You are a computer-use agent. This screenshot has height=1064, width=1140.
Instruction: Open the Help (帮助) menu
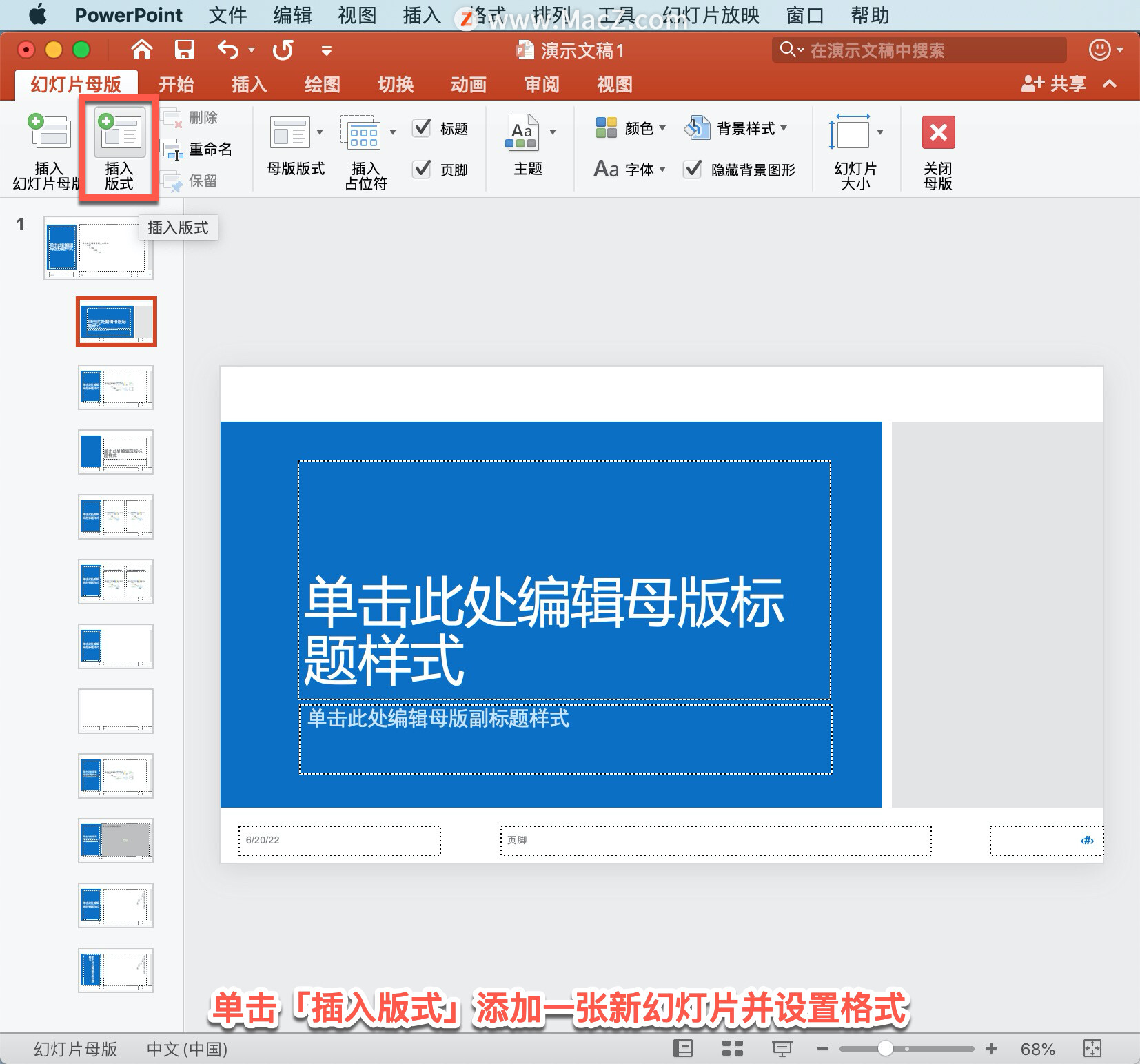(870, 14)
